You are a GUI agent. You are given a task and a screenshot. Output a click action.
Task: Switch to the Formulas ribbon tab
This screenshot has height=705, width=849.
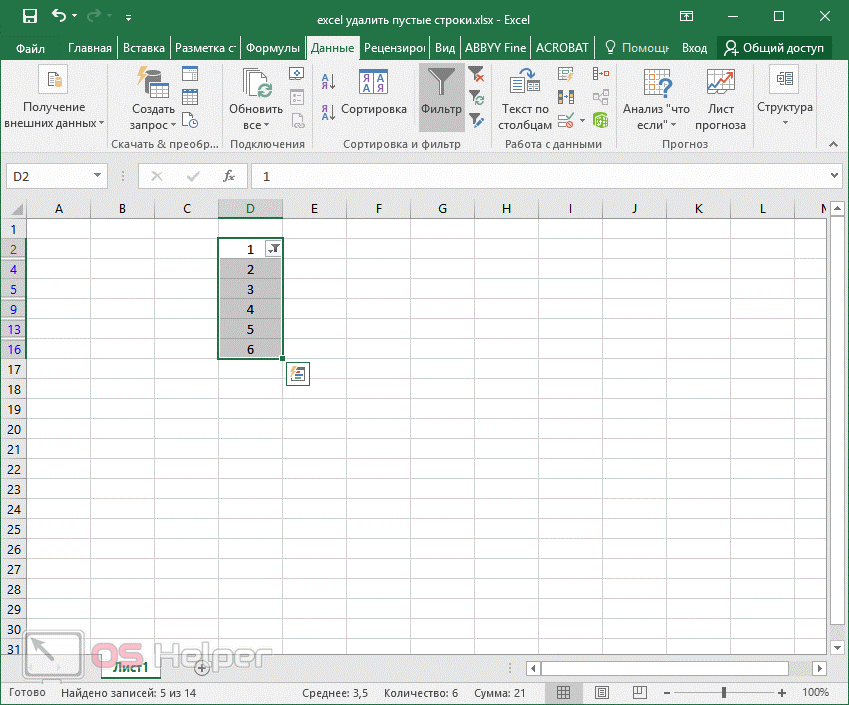tap(272, 48)
